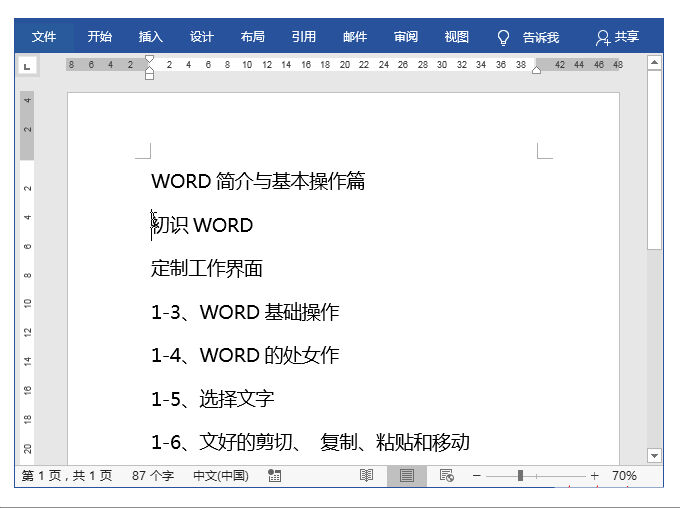Click the 70% zoom level
Image resolution: width=680 pixels, height=508 pixels.
624,476
